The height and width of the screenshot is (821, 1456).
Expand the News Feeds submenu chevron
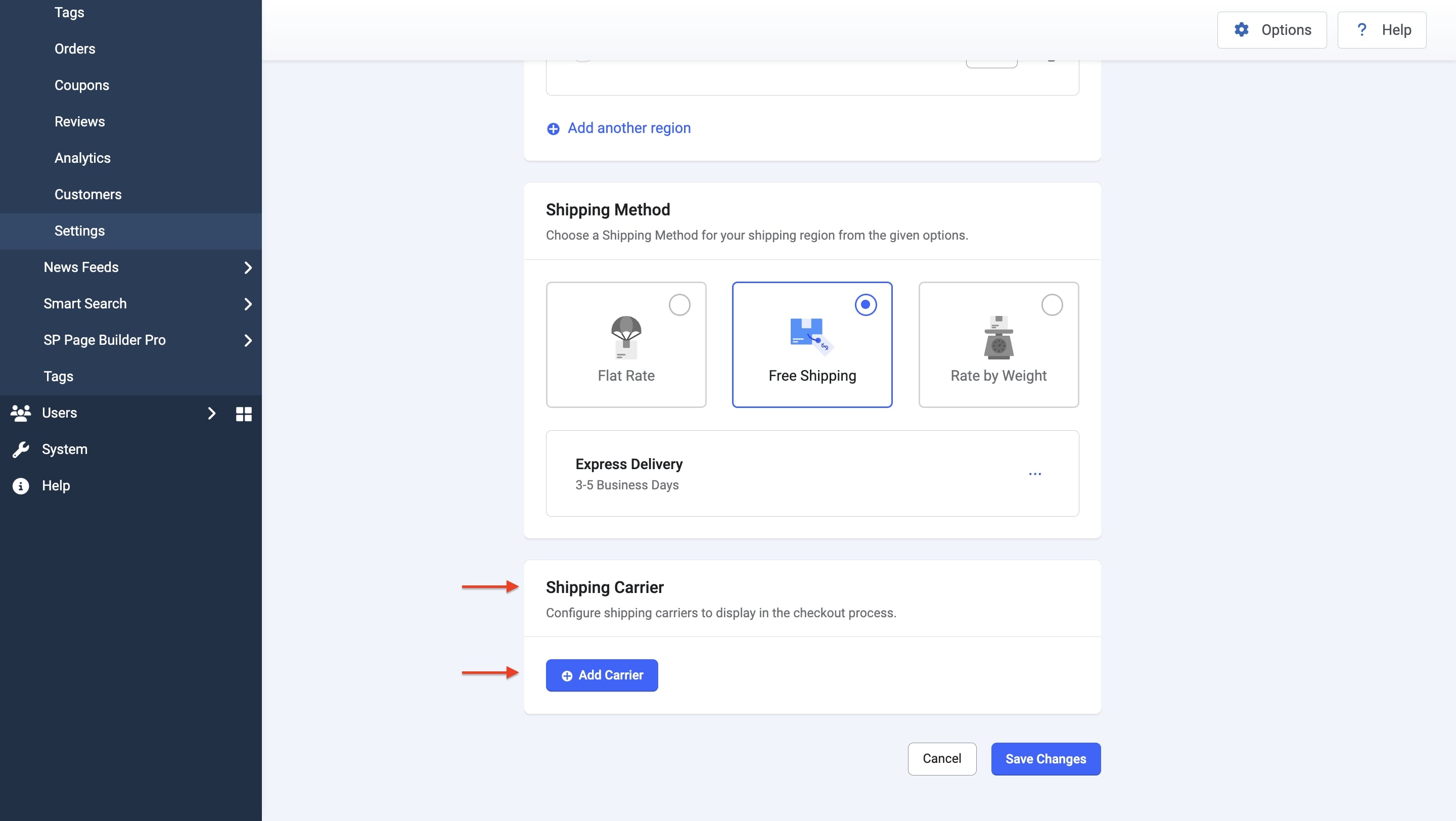coord(248,268)
